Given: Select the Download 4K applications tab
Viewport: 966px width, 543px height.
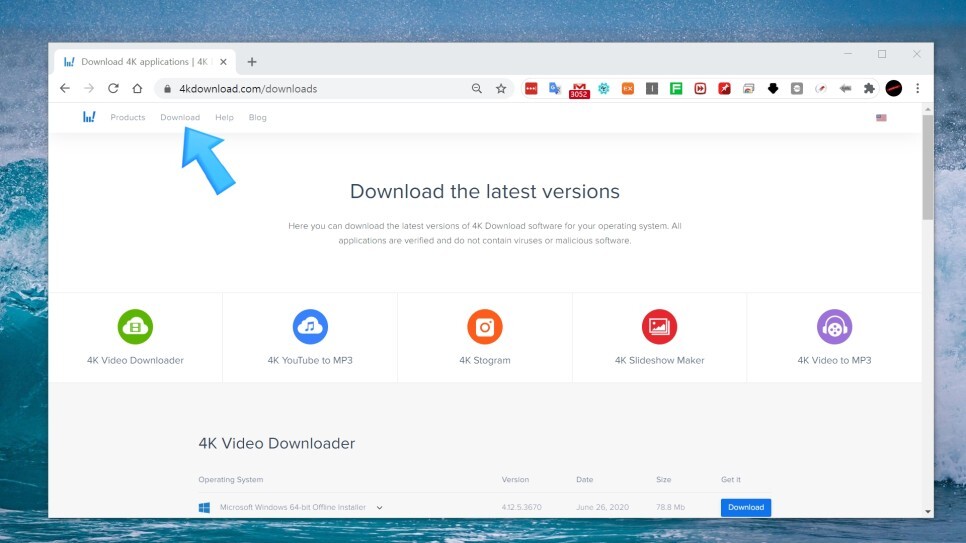Looking at the screenshot, I should click(145, 62).
